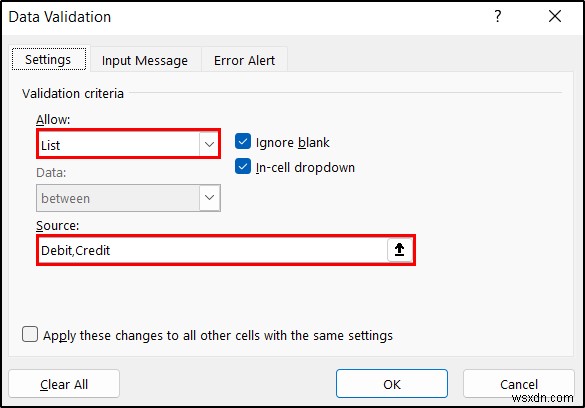Click the Allow: label

[x=53, y=120]
